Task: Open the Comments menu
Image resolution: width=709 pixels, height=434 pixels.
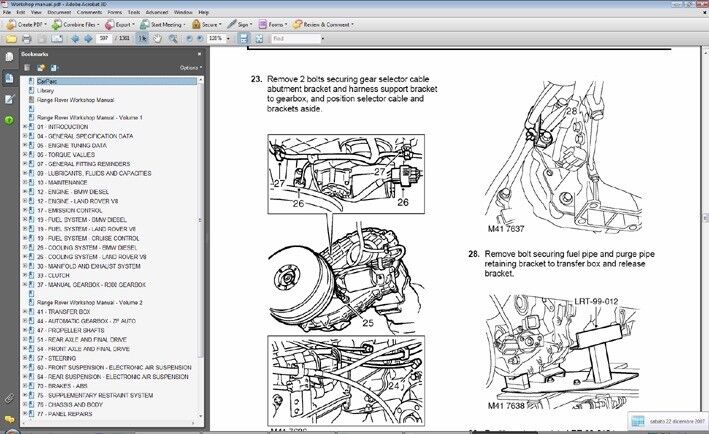Action: point(89,12)
